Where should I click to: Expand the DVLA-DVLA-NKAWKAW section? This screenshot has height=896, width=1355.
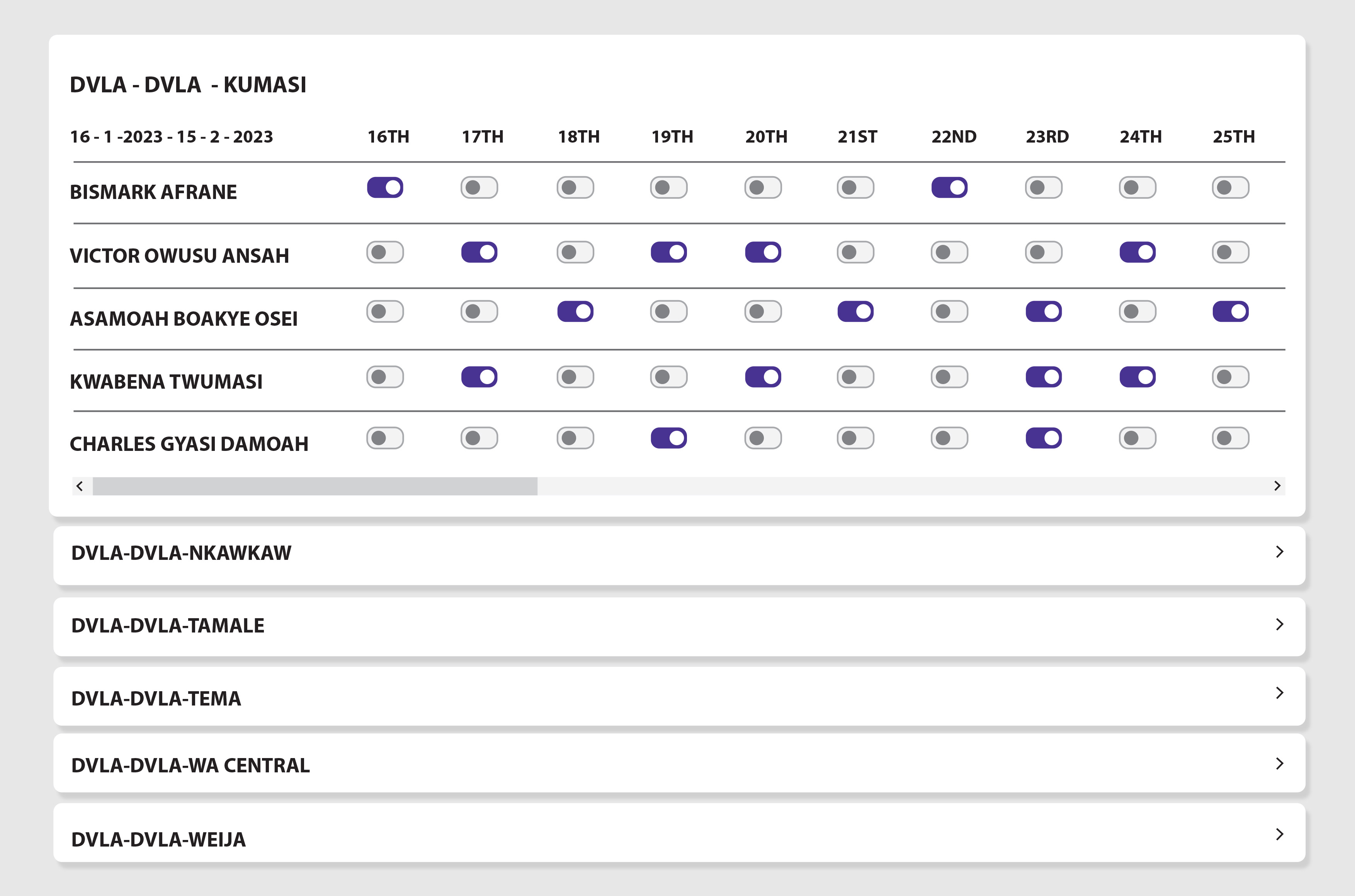1280,552
